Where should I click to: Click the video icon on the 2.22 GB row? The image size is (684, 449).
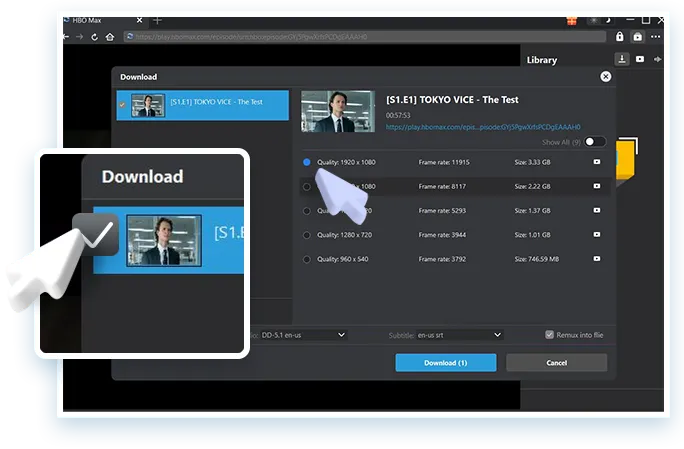pyautogui.click(x=597, y=186)
